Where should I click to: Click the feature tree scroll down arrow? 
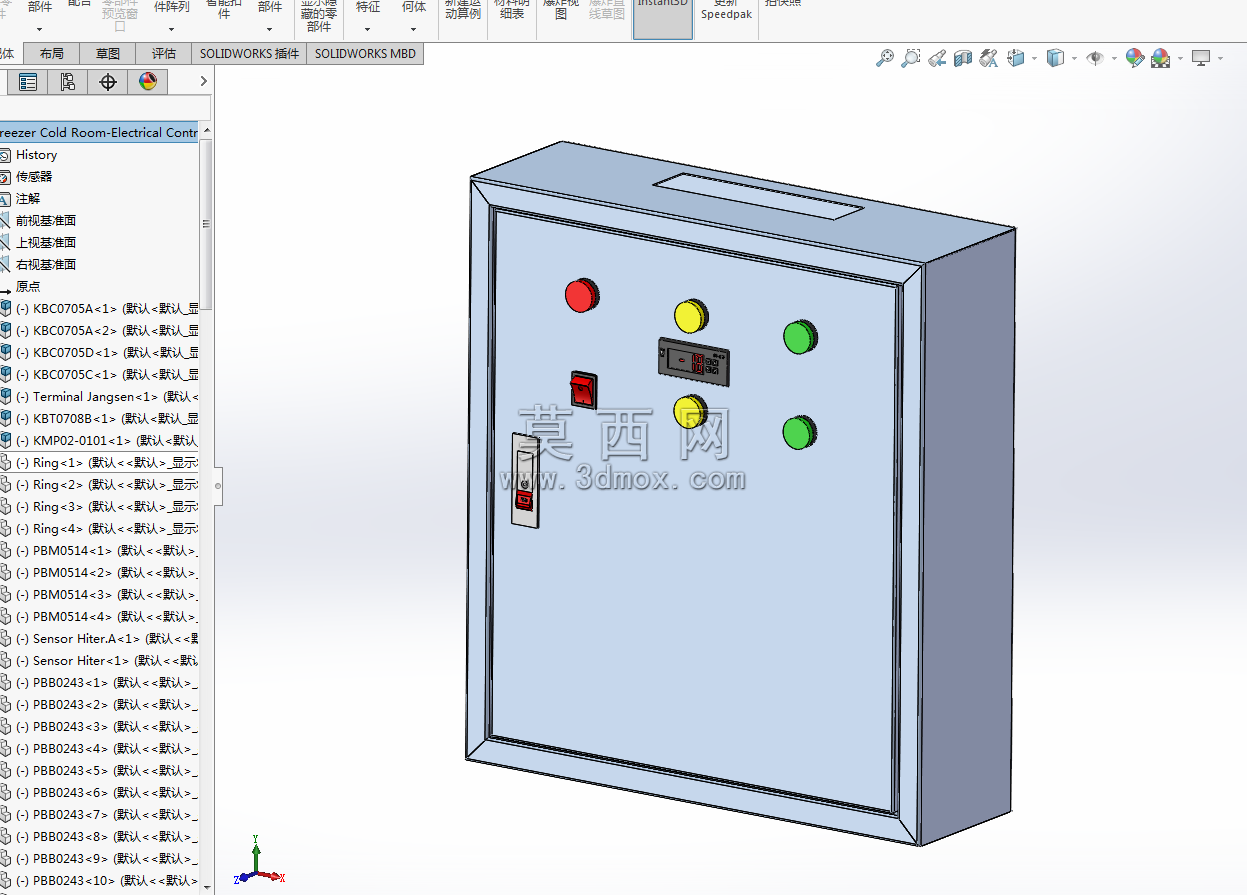(207, 886)
